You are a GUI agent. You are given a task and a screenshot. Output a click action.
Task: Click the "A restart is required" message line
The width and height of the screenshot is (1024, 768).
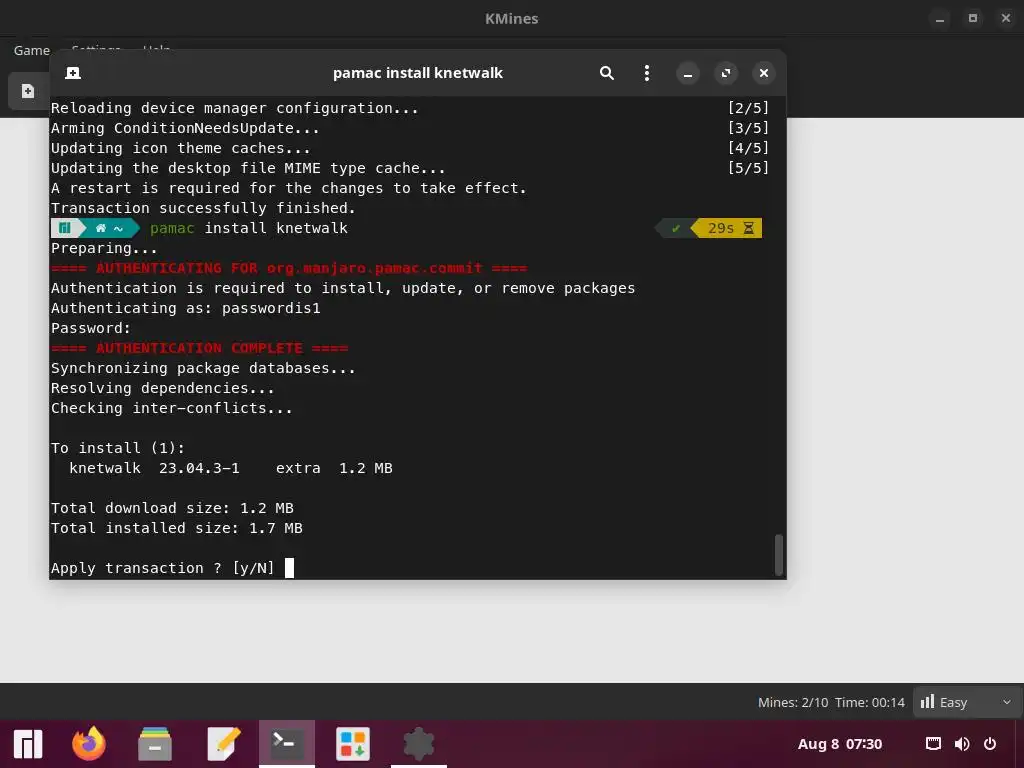[x=288, y=188]
